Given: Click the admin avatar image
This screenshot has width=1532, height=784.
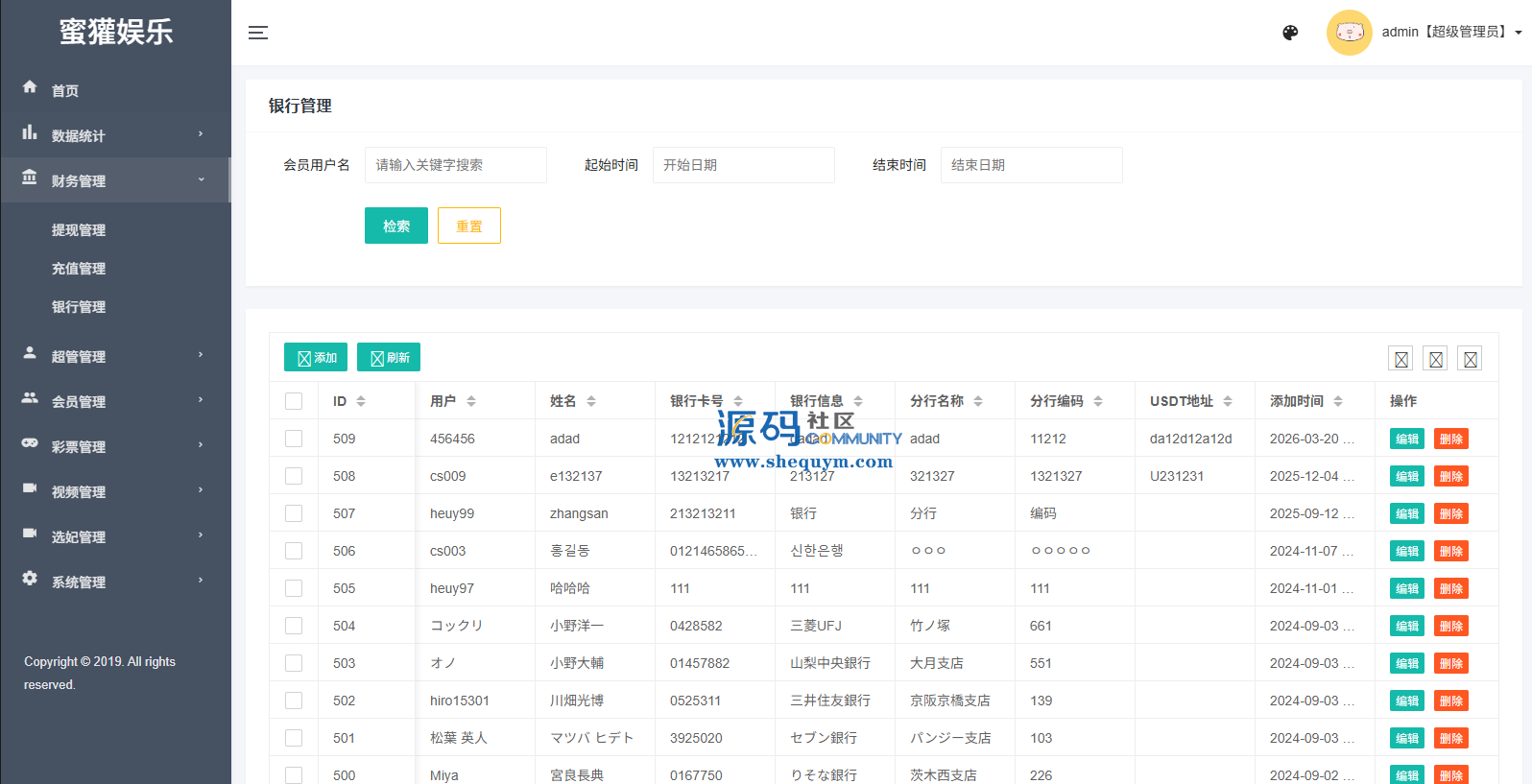Looking at the screenshot, I should tap(1349, 33).
